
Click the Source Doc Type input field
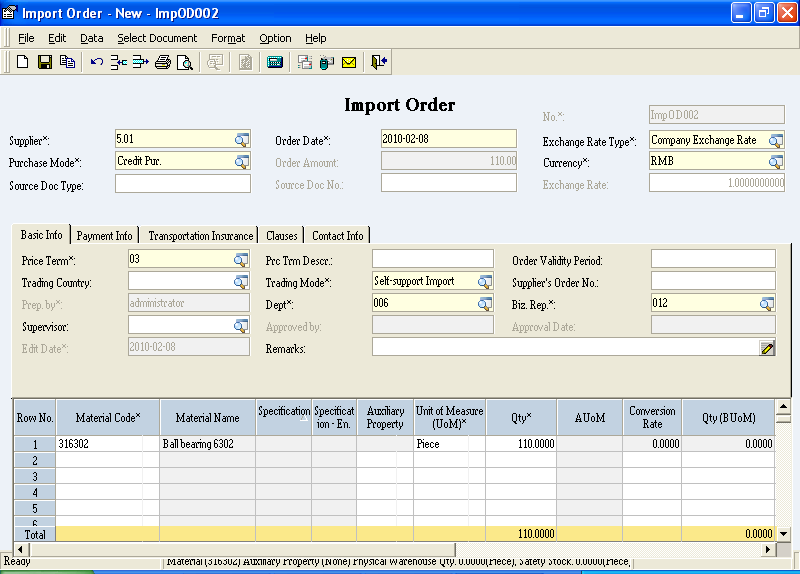[x=183, y=184]
